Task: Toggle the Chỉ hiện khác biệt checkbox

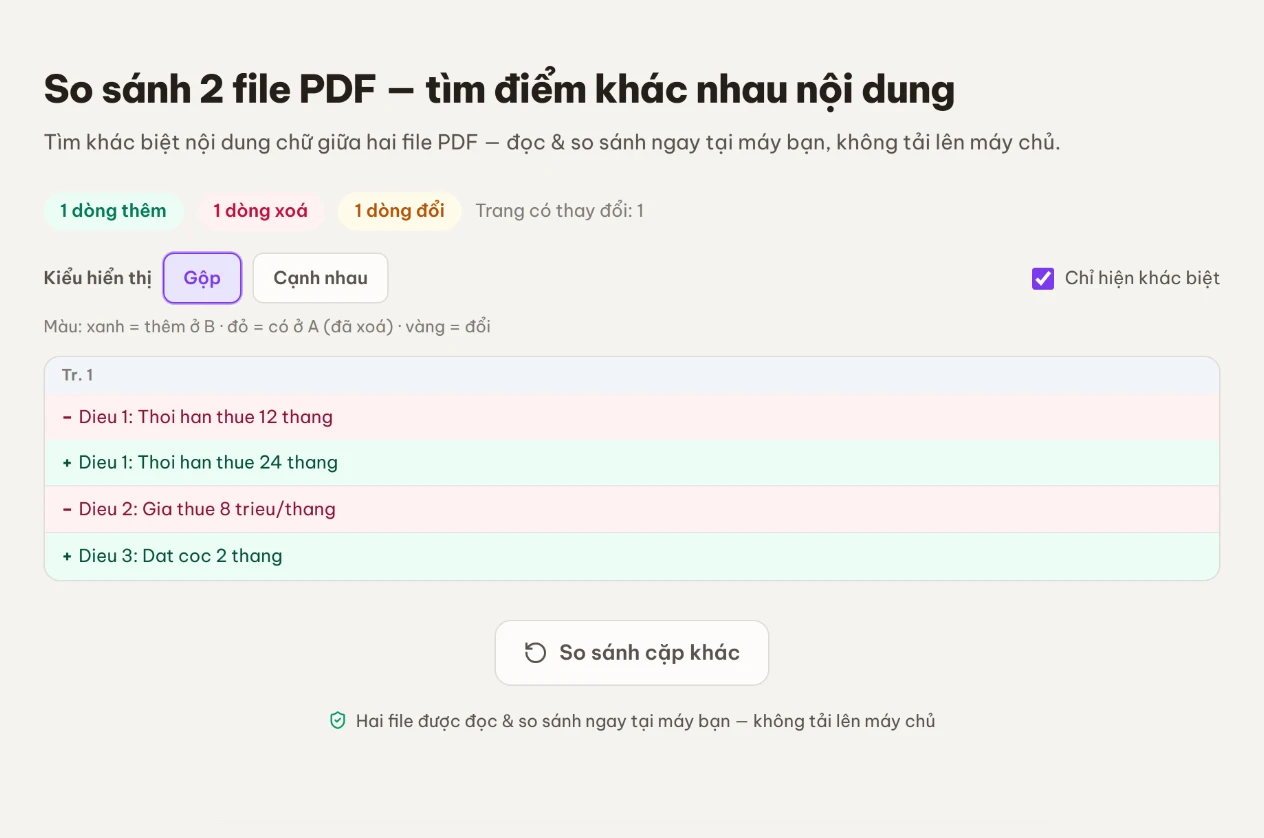Action: click(x=1043, y=278)
